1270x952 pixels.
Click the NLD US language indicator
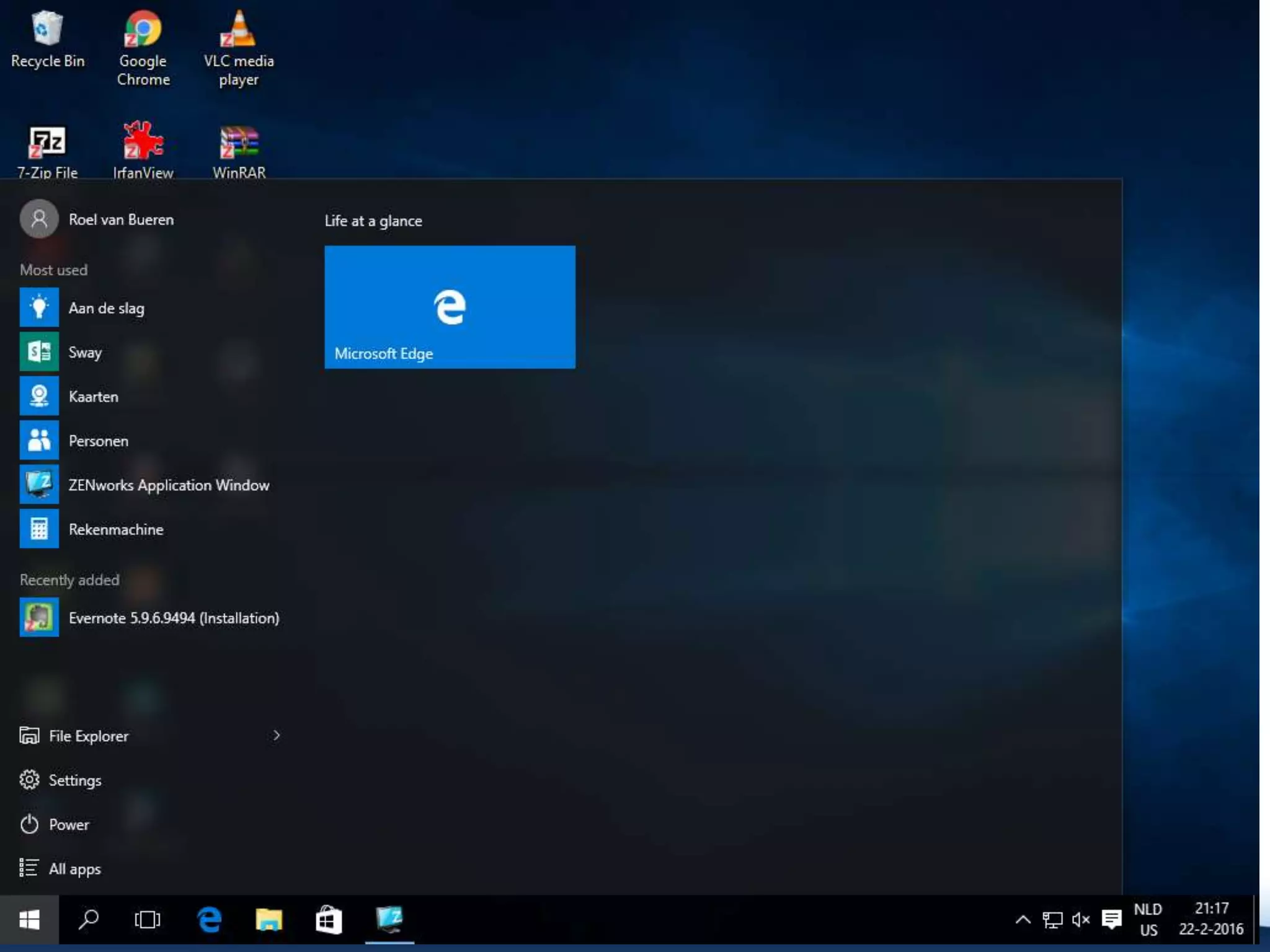1148,920
